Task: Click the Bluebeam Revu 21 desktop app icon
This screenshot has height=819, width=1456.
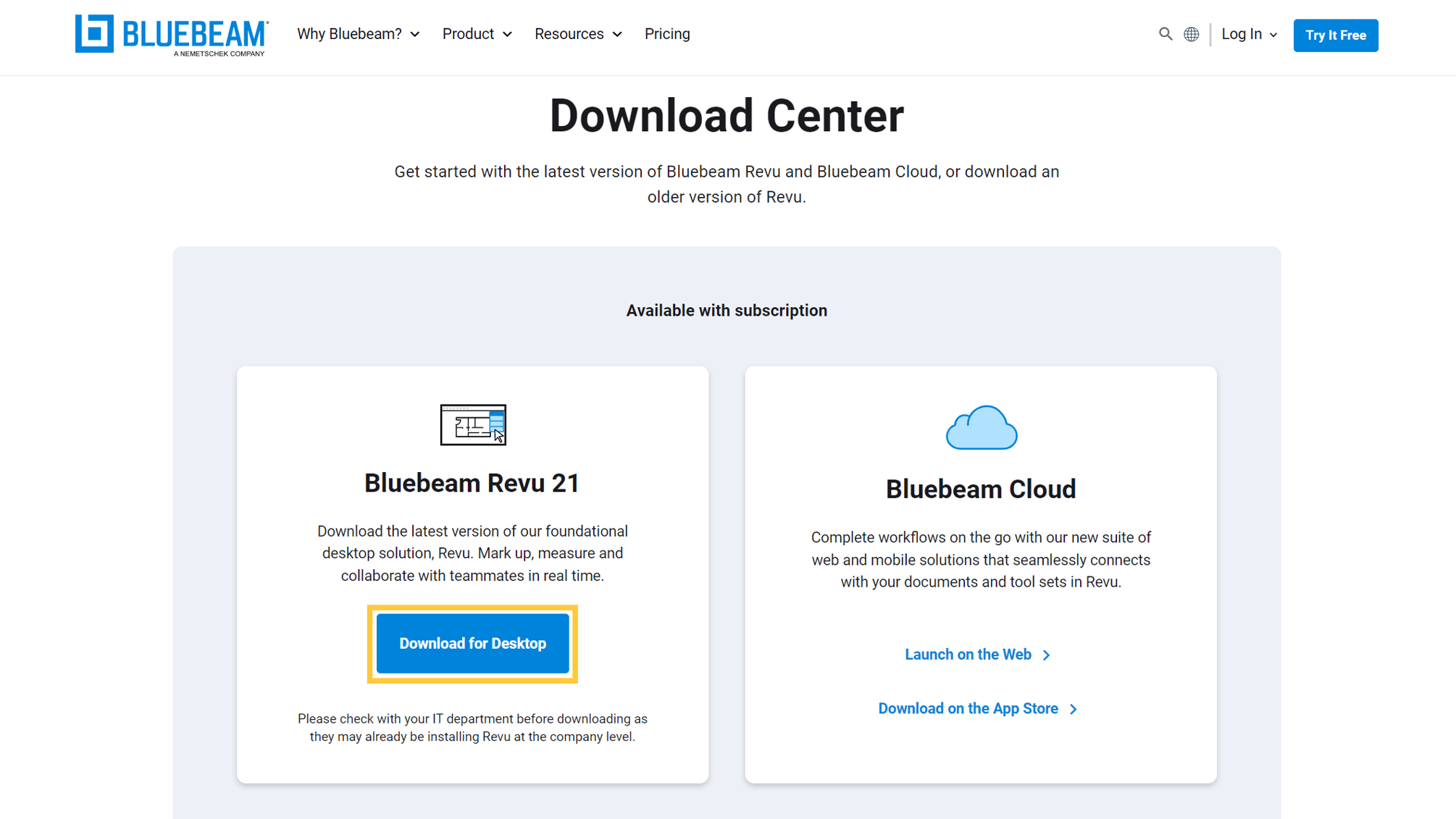Action: [472, 425]
